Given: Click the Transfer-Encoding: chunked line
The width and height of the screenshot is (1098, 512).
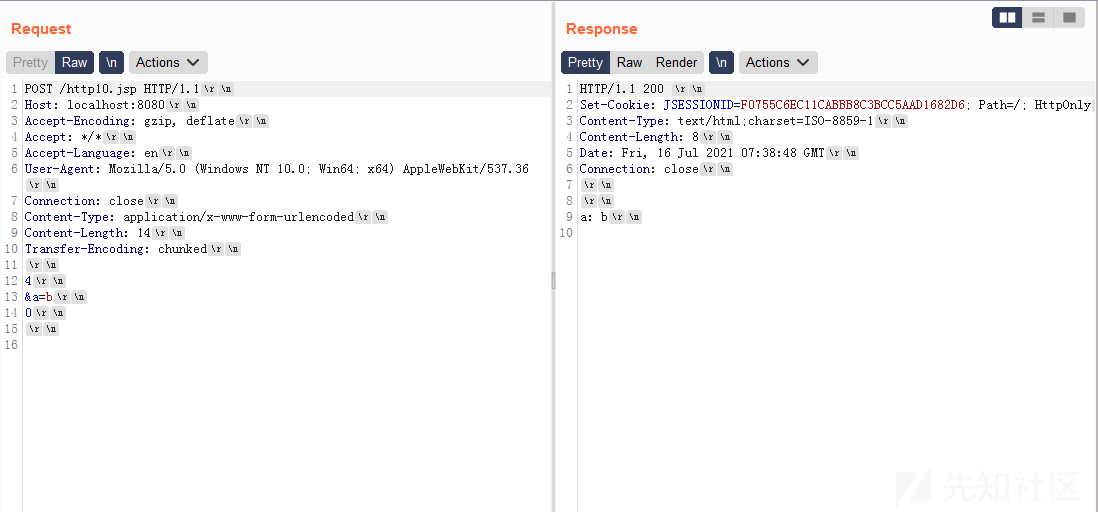Looking at the screenshot, I should tap(132, 249).
